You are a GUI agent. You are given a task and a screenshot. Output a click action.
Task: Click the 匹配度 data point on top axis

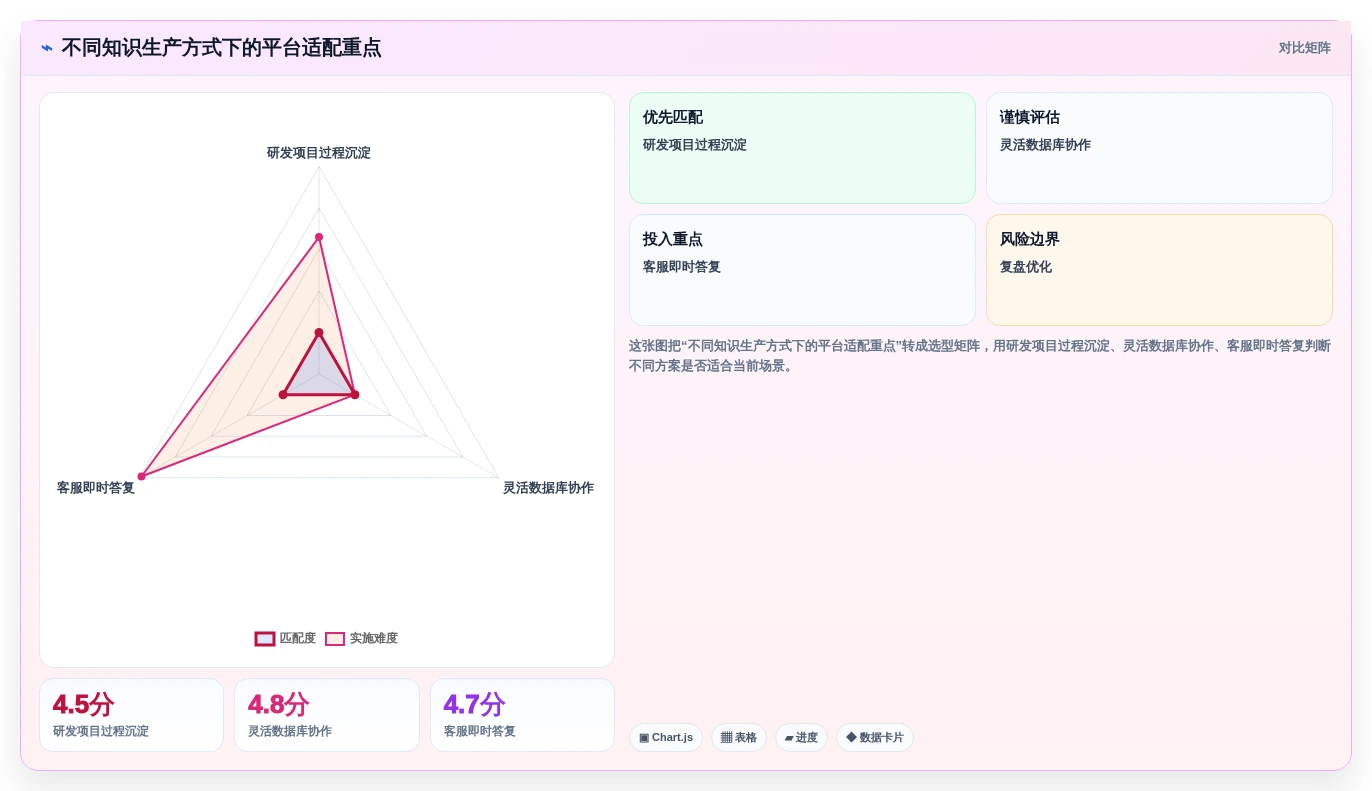[x=319, y=333]
